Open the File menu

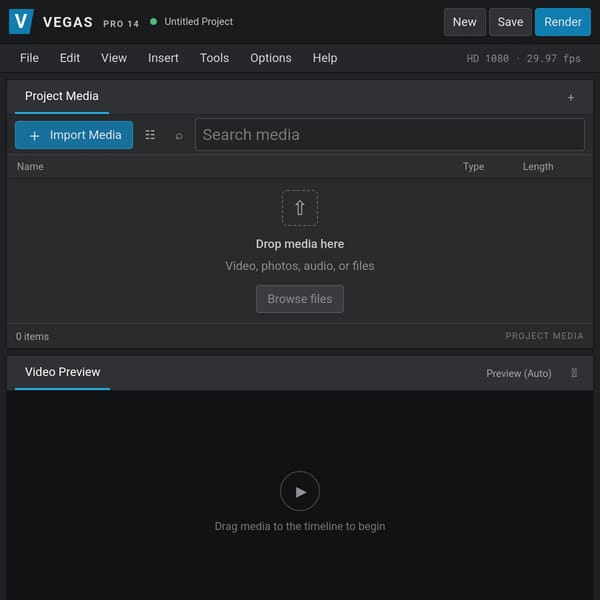tap(29, 58)
